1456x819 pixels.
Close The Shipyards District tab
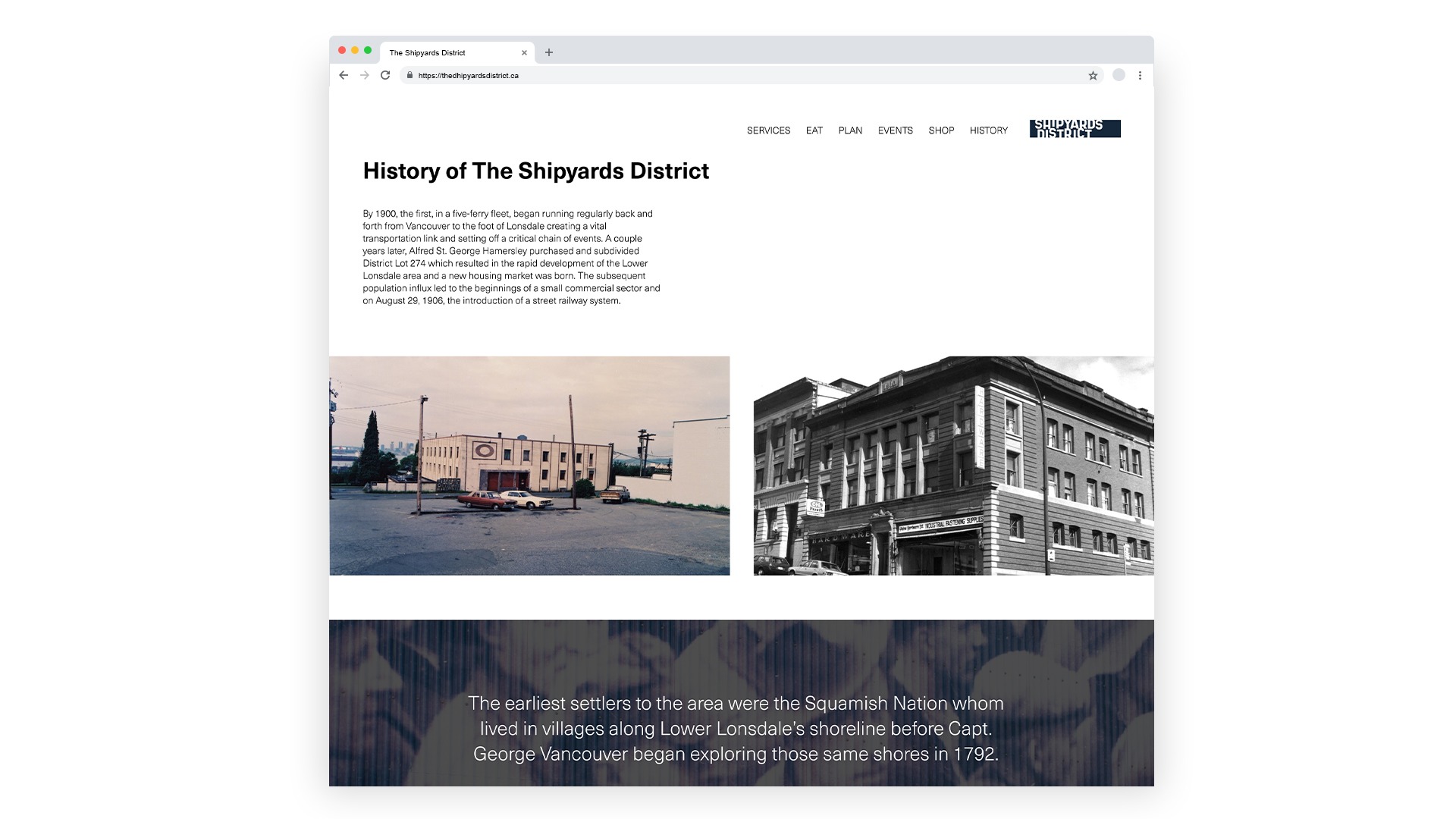point(524,53)
